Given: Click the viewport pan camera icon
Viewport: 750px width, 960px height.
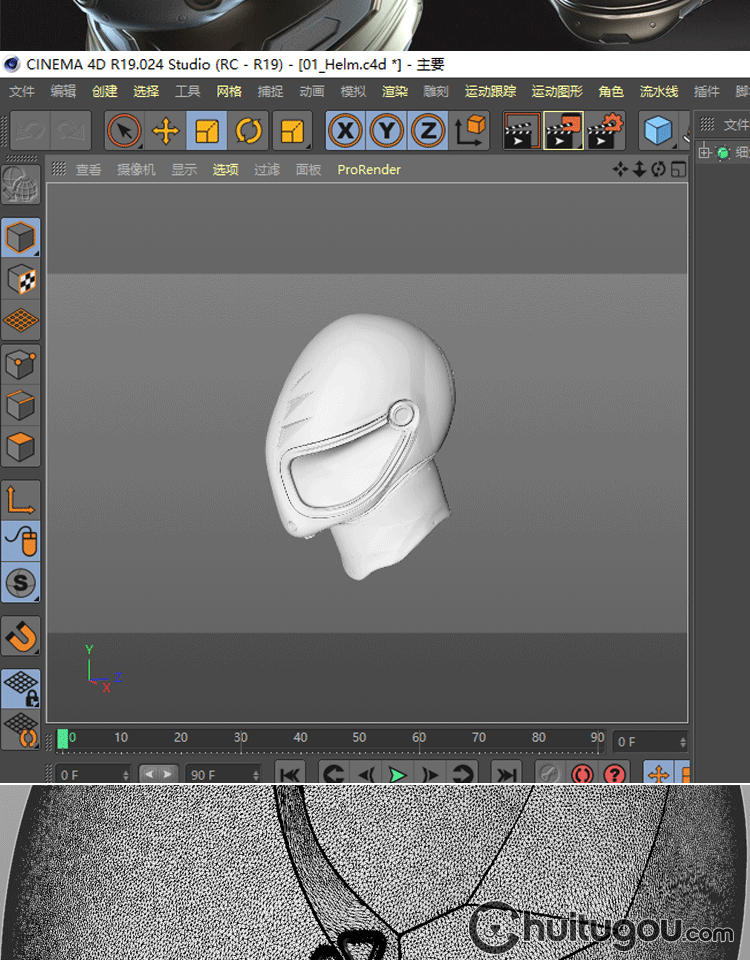Looking at the screenshot, I should pos(620,169).
